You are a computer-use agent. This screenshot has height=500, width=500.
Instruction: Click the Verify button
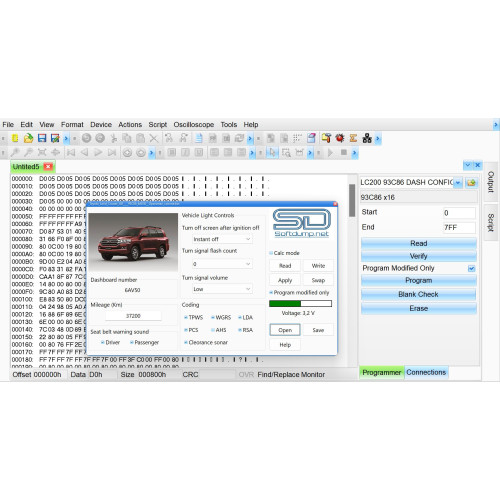[419, 256]
